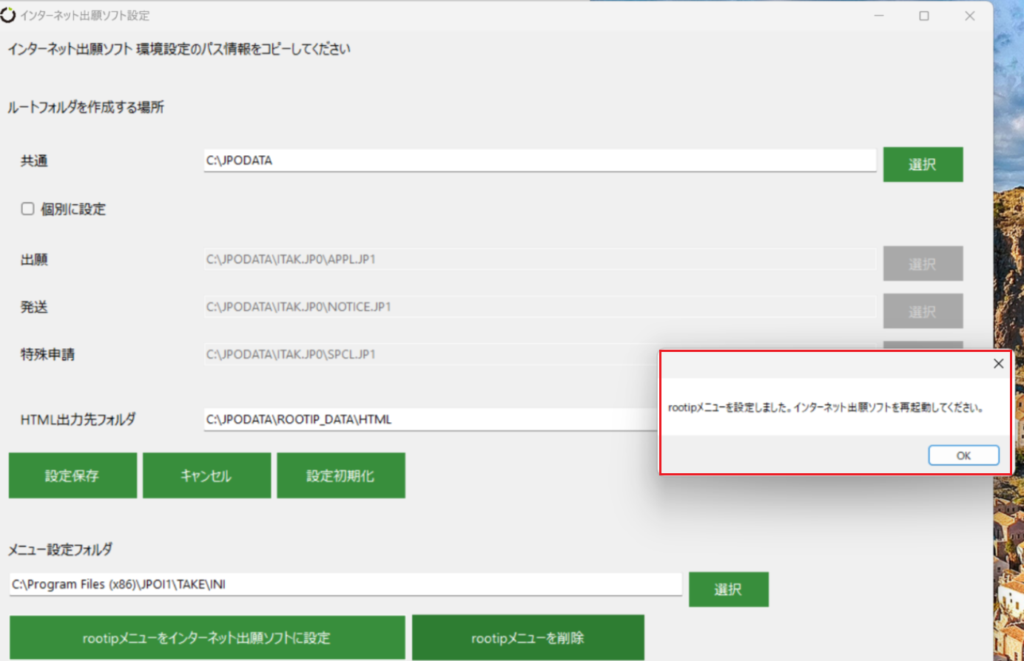
Task: Close the インターネット出願ソフト設定 window
Action: click(970, 16)
